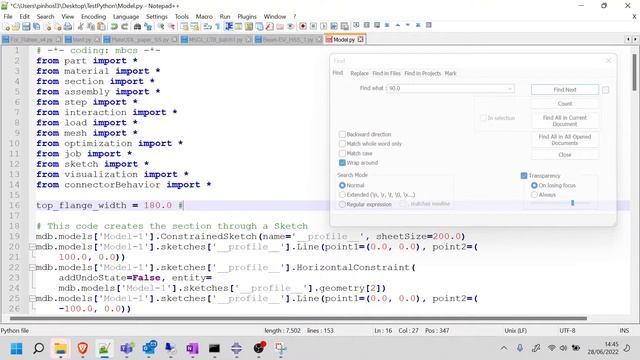Screen dimensions: 640x360
Task: Click the Play macro toolbar icon
Action: point(323,27)
